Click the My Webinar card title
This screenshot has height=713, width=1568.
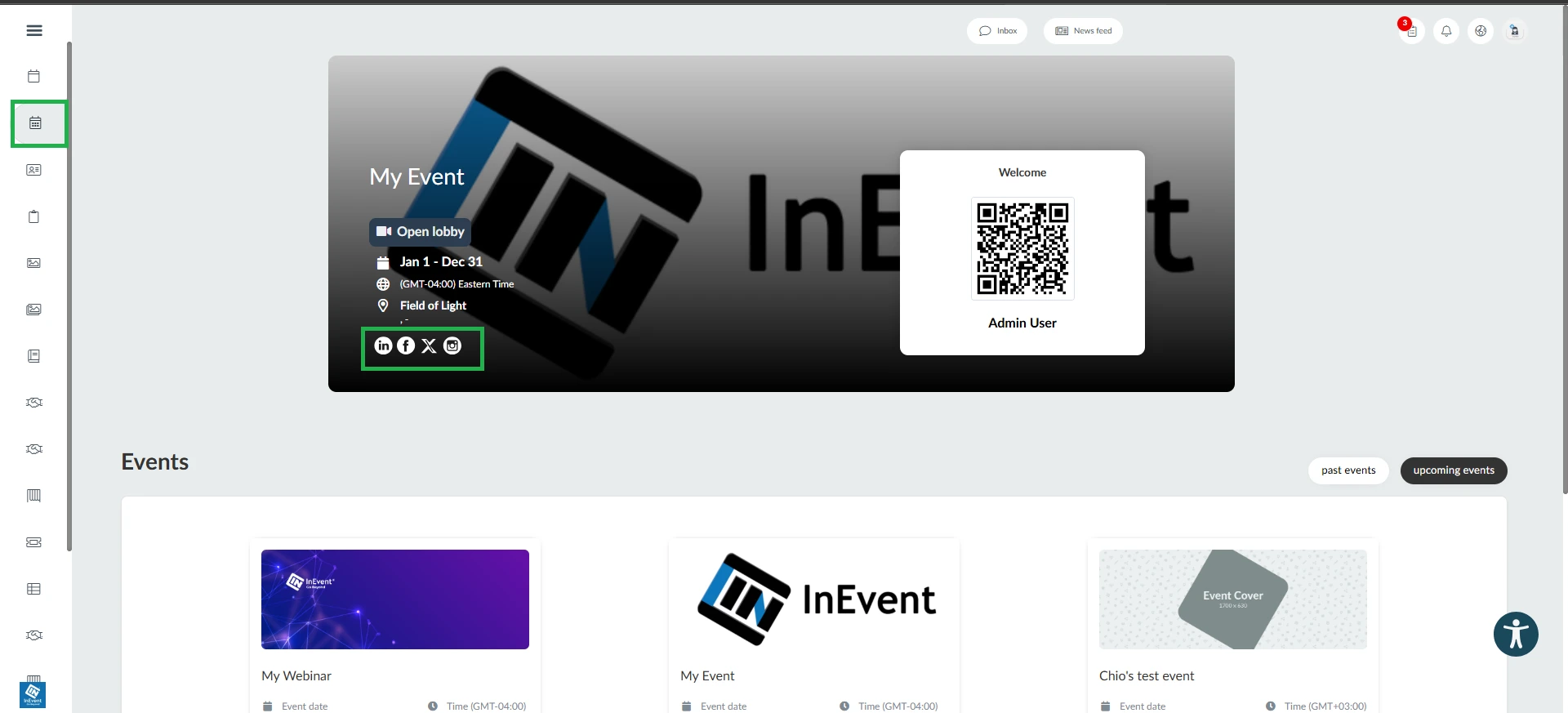point(296,676)
